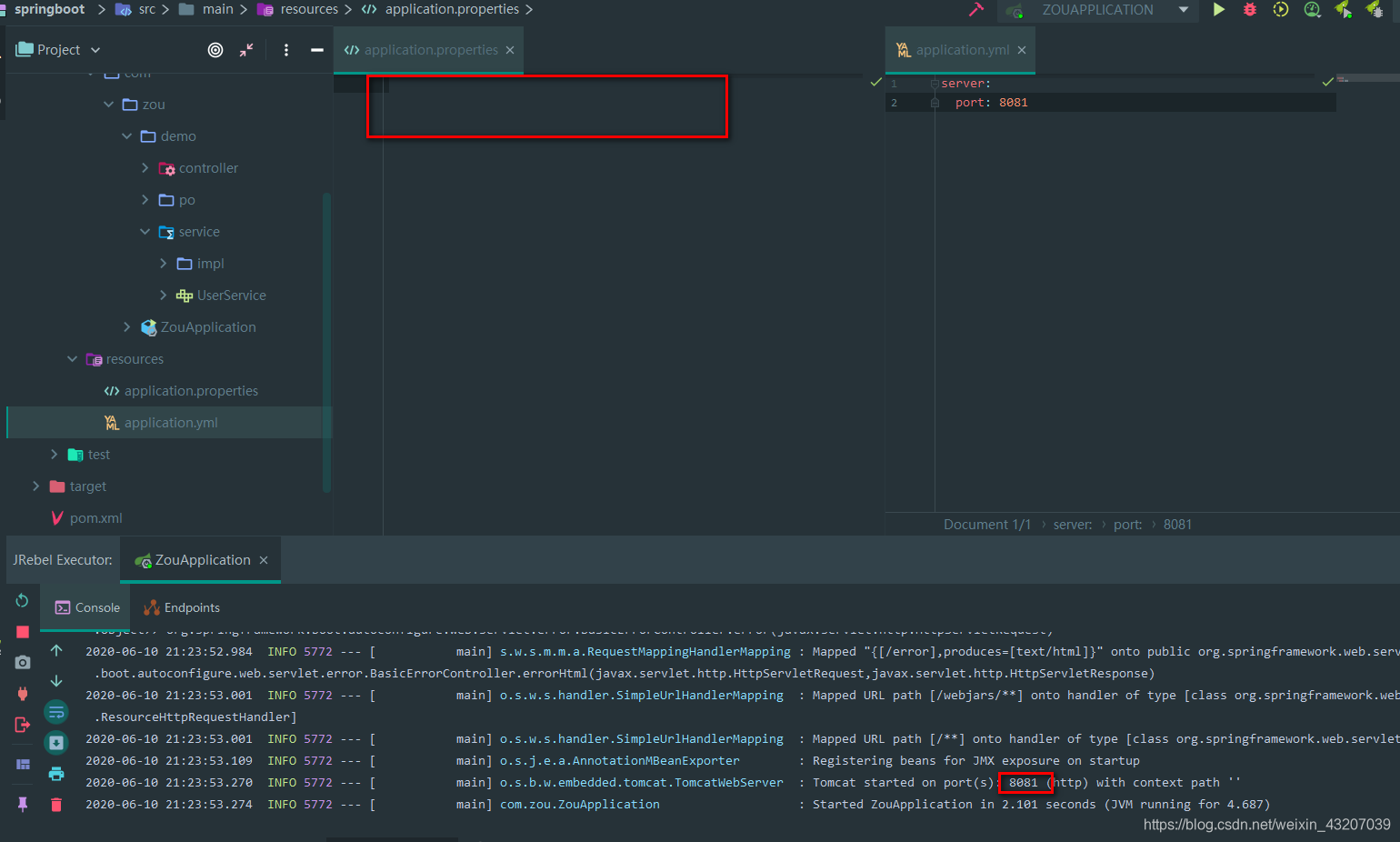The height and width of the screenshot is (842, 1400).
Task: Expand the UserService node
Action: point(164,296)
